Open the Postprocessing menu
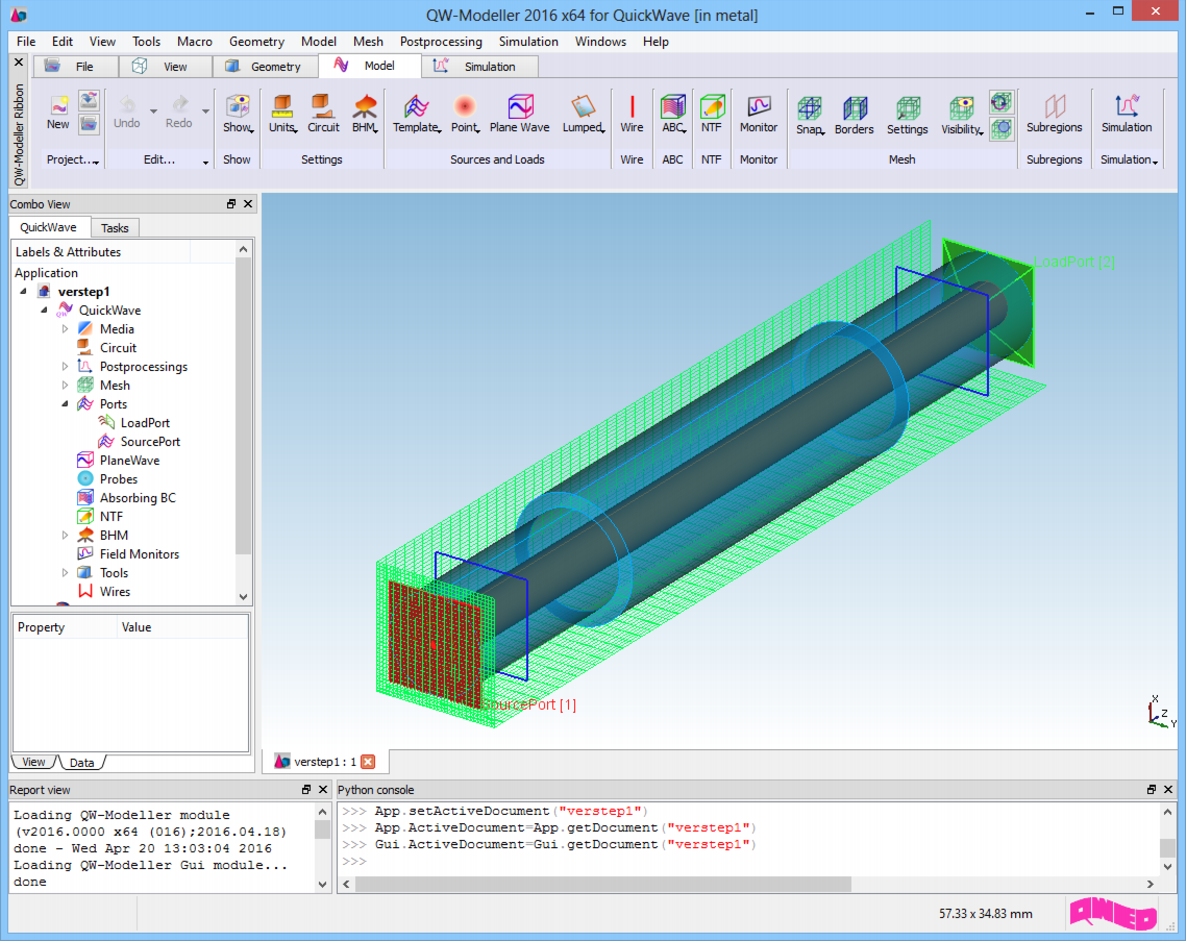The height and width of the screenshot is (943, 1187). coord(441,42)
